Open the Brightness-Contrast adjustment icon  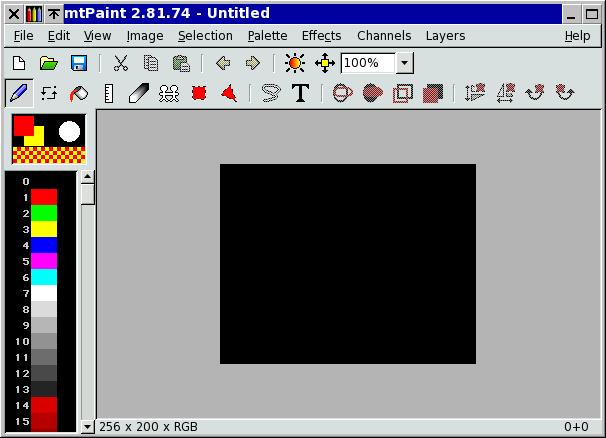[x=293, y=63]
